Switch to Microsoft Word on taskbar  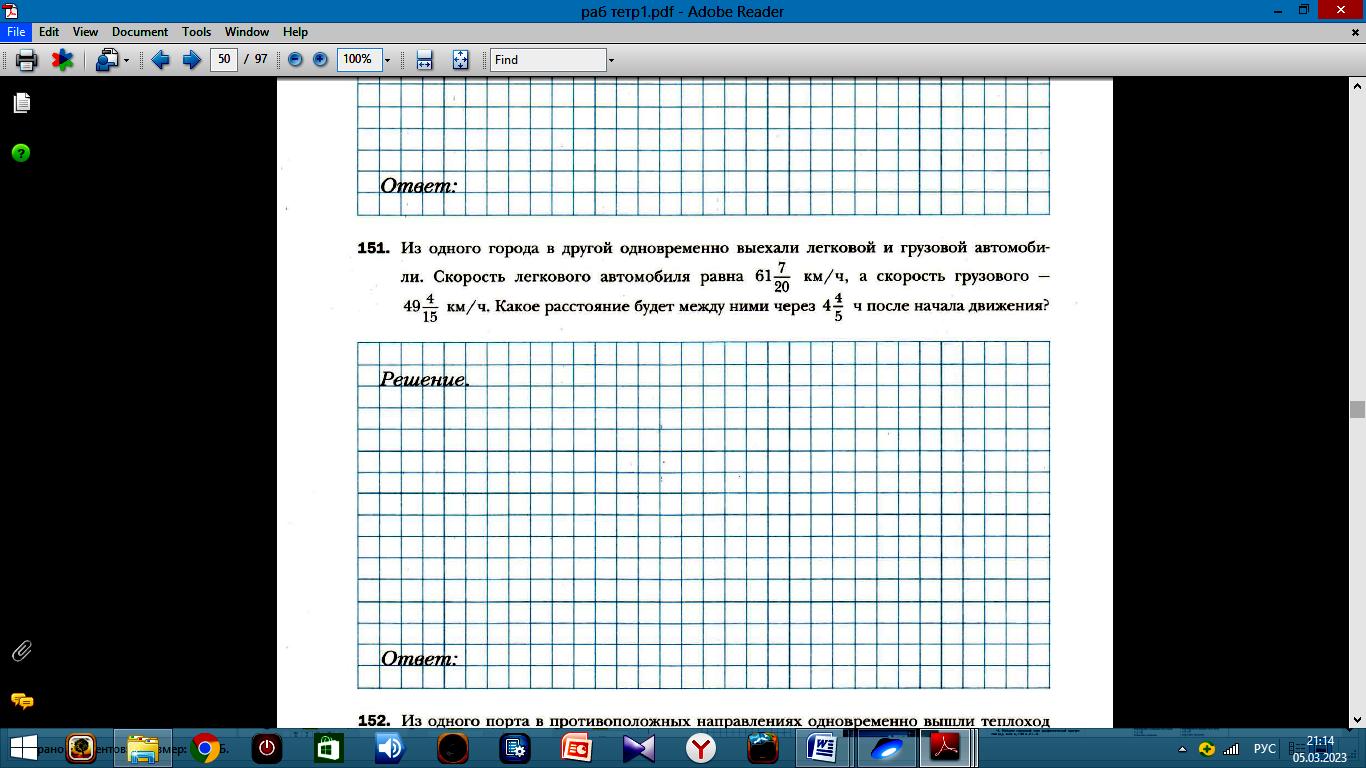[x=823, y=748]
